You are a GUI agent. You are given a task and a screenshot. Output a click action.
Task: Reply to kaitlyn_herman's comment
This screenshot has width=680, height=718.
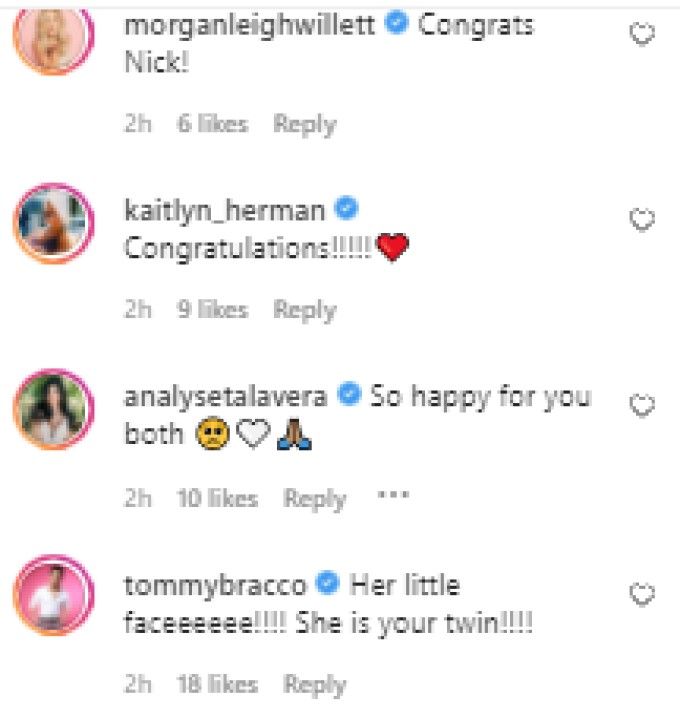(305, 310)
